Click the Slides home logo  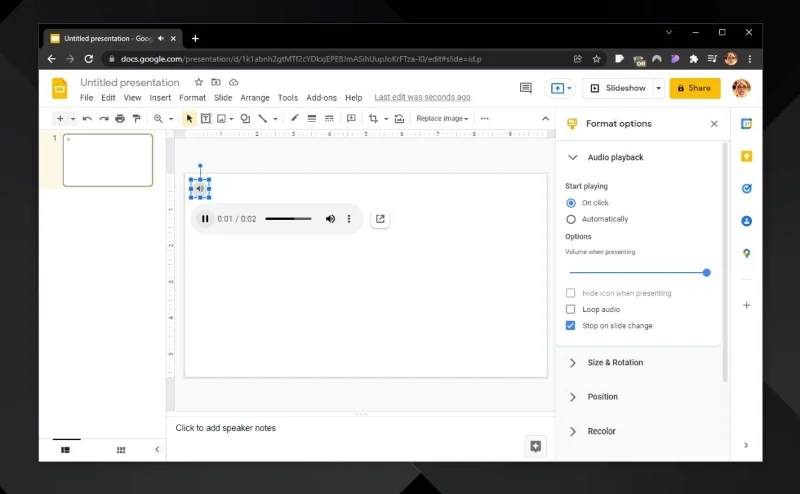[x=60, y=88]
